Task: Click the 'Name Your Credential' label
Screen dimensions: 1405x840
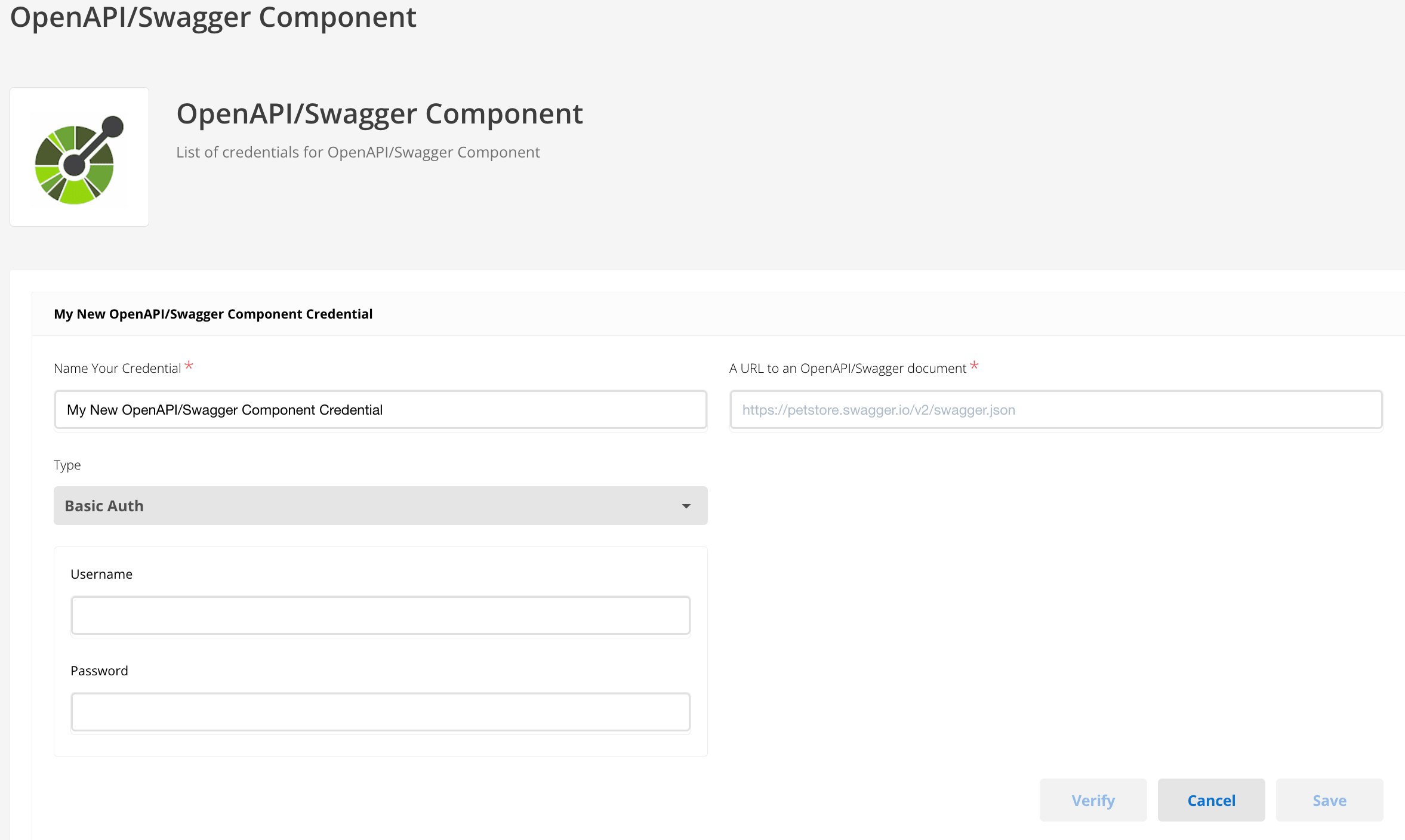Action: 117,368
